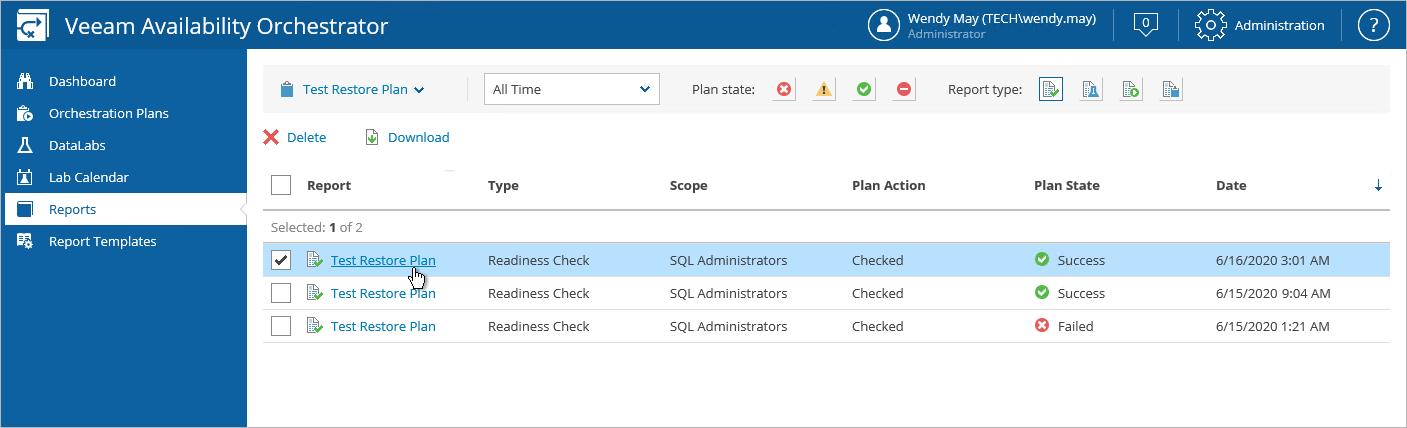This screenshot has width=1407, height=428.
Task: Click the red X Delete icon
Action: [271, 137]
